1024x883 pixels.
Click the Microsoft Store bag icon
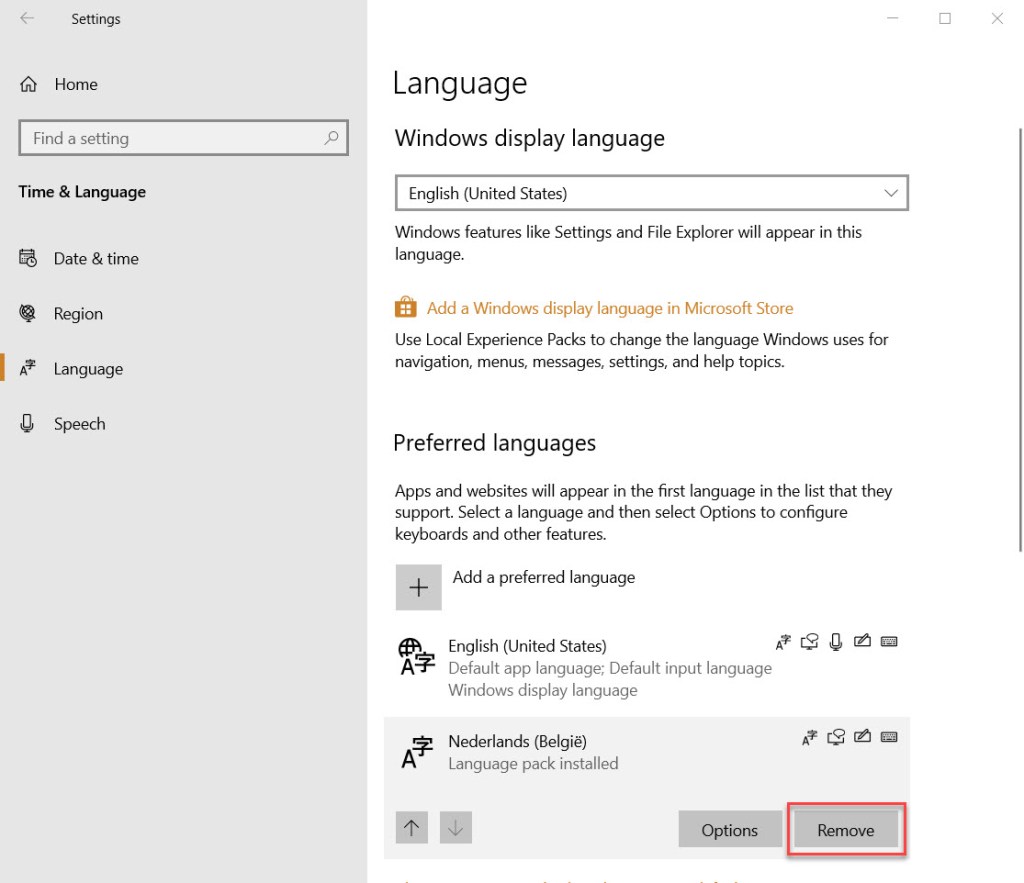click(x=405, y=307)
